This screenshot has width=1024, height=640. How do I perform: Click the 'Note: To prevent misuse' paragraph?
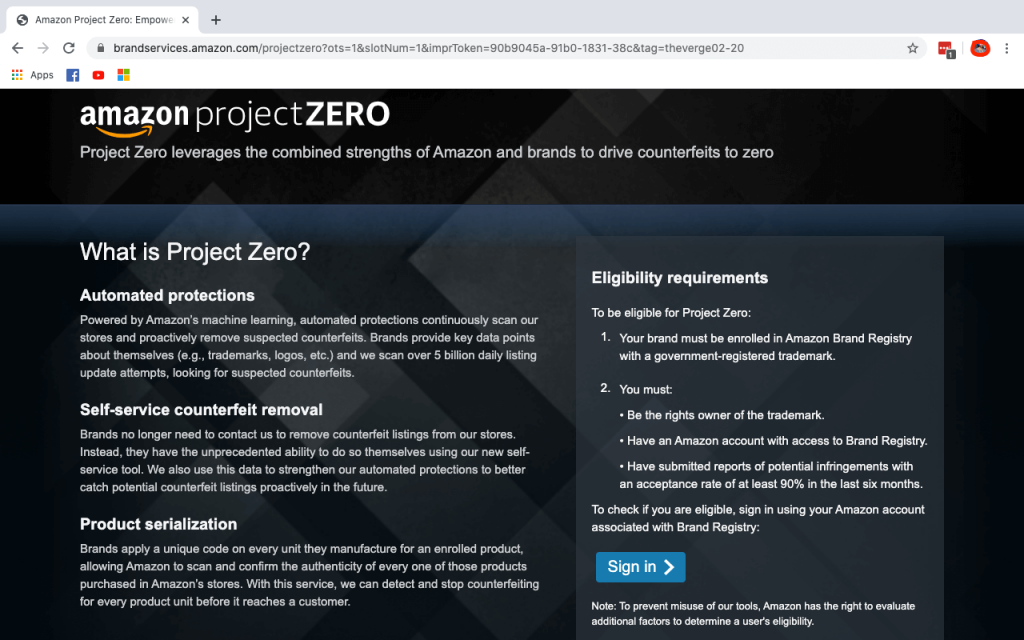pyautogui.click(x=753, y=614)
